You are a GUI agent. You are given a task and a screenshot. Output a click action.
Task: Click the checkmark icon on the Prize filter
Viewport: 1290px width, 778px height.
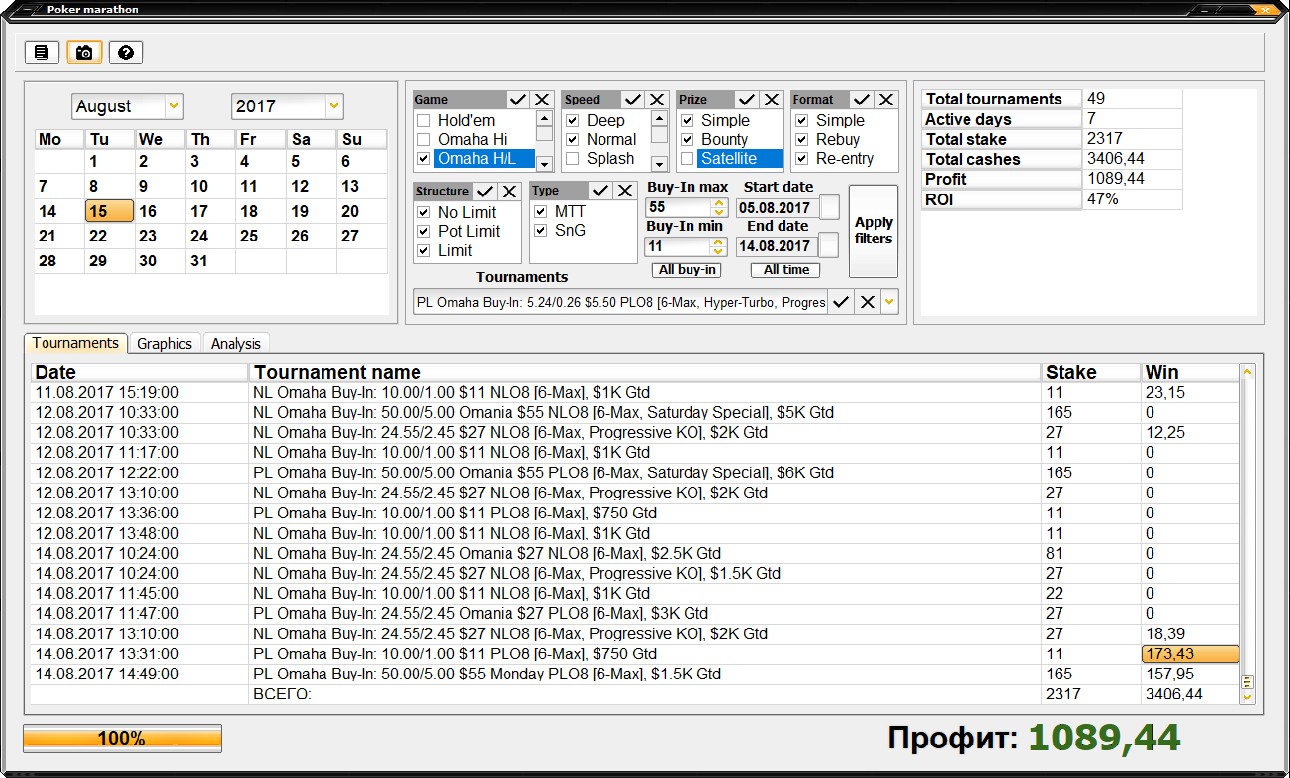coord(749,99)
